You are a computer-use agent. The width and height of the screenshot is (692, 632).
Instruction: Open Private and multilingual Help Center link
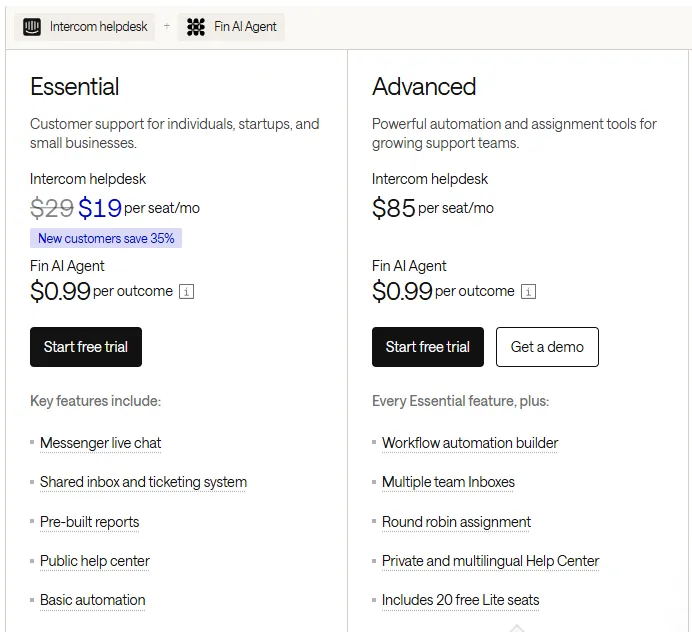490,561
